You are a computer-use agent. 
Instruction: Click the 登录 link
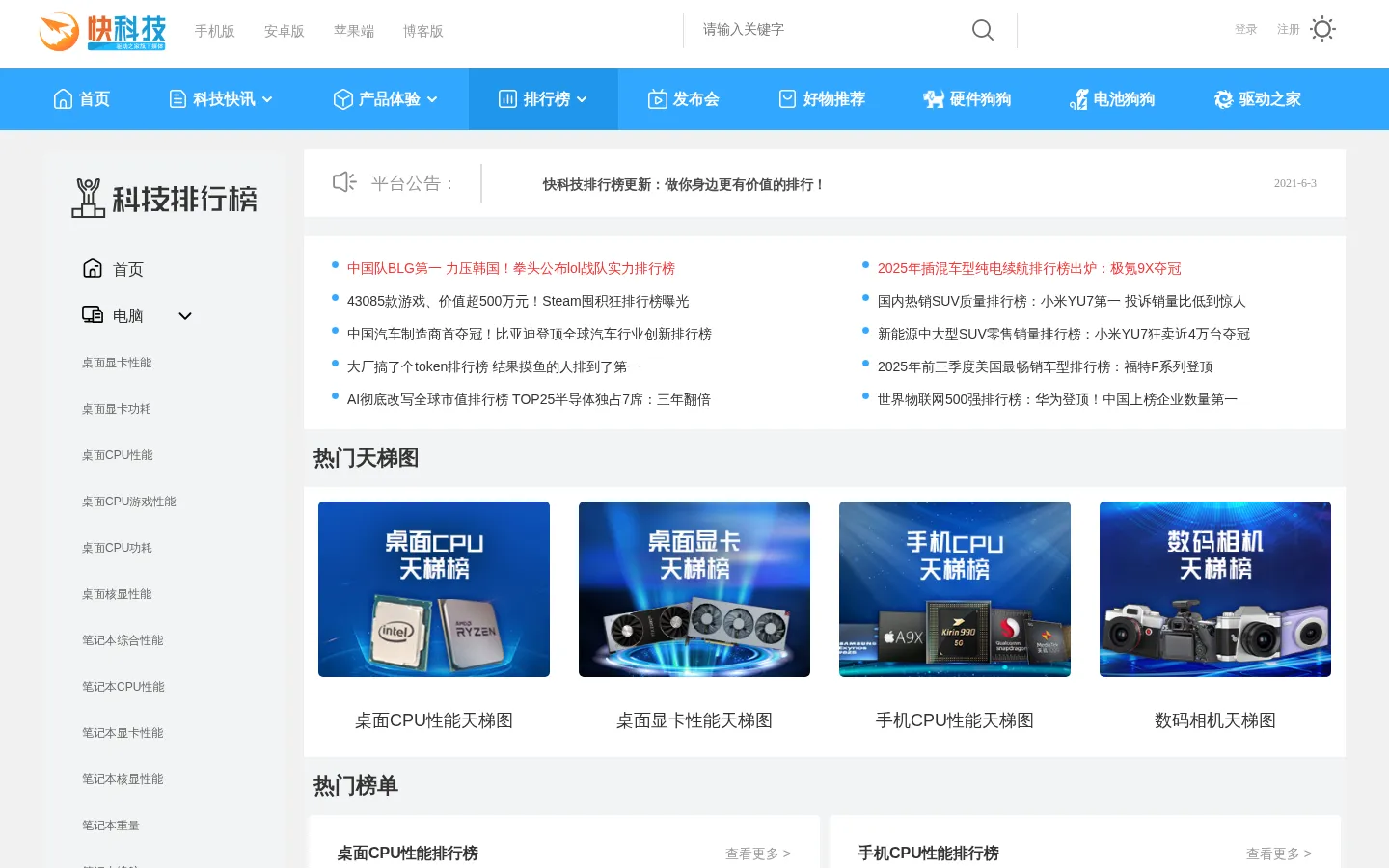(1246, 30)
